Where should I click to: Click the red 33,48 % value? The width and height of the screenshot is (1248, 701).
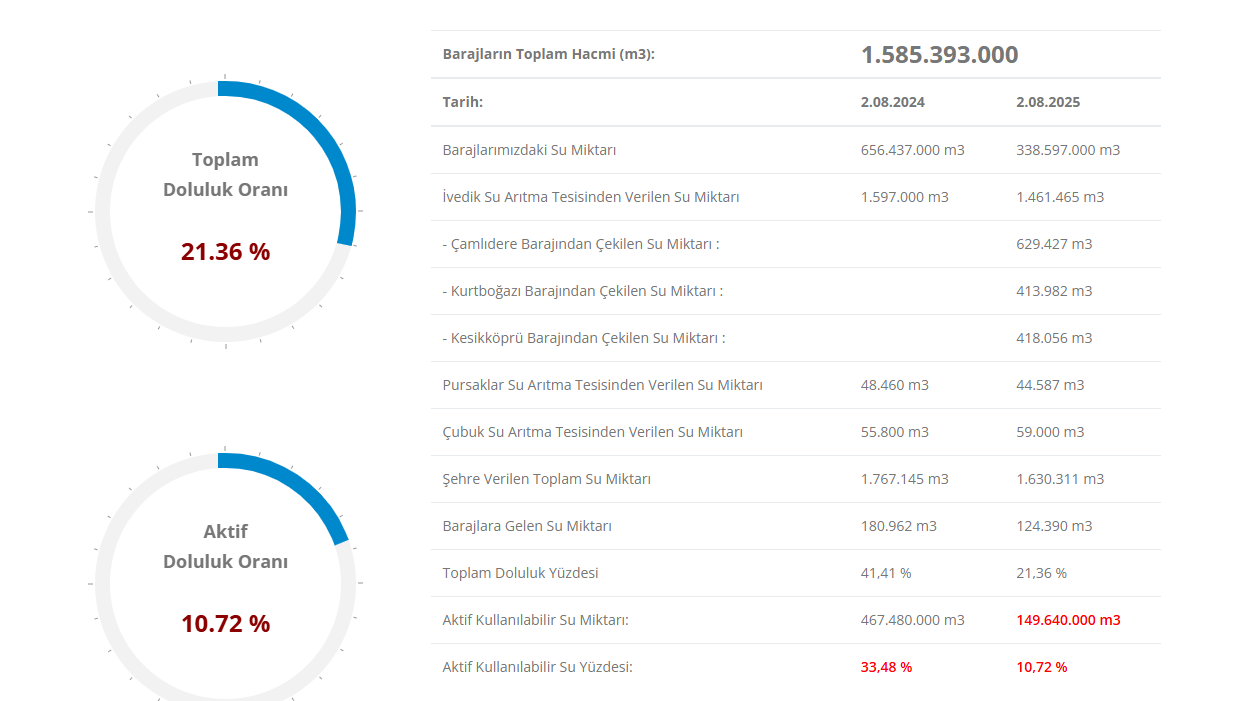pos(886,667)
